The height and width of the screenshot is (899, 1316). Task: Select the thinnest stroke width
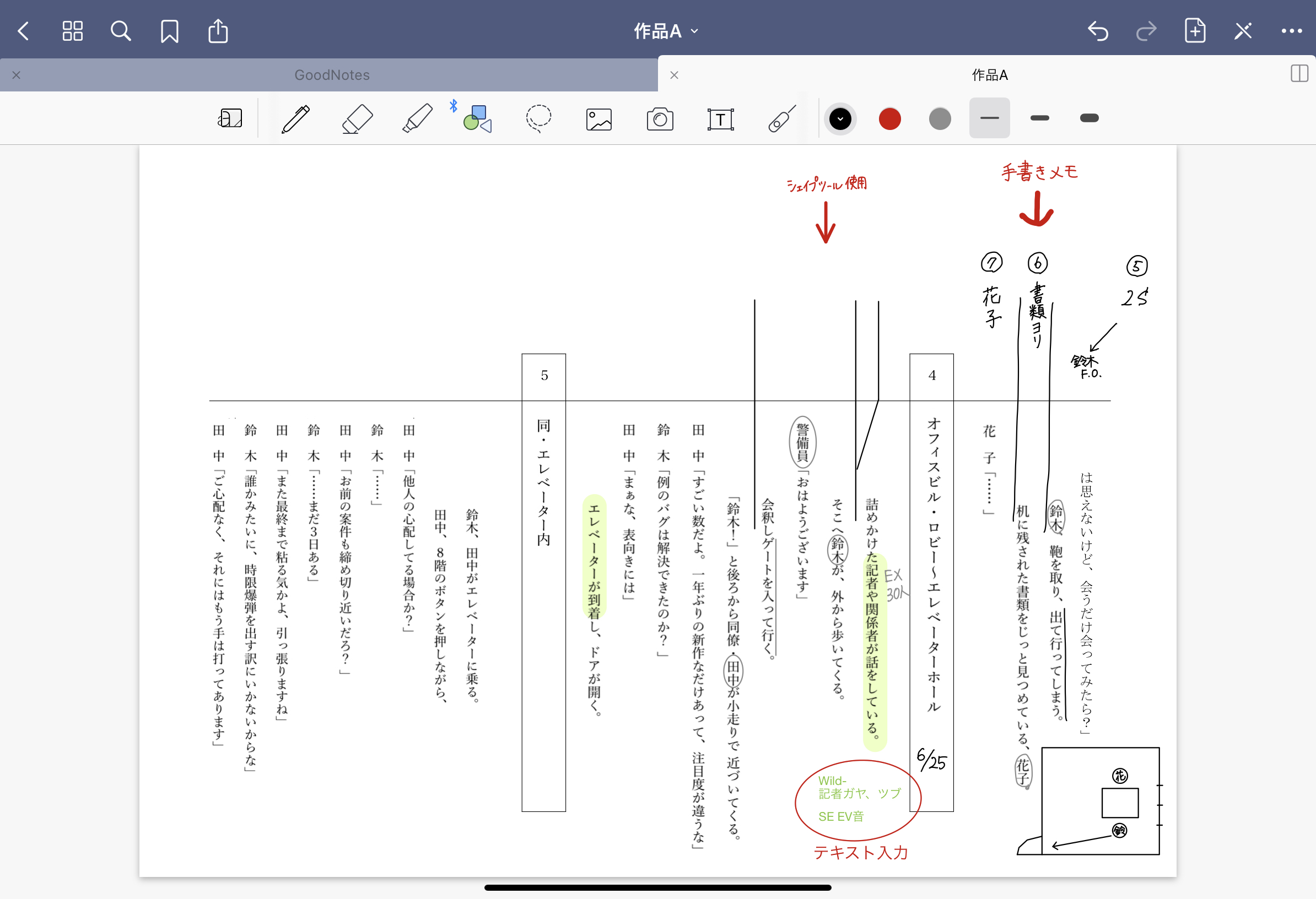(989, 118)
